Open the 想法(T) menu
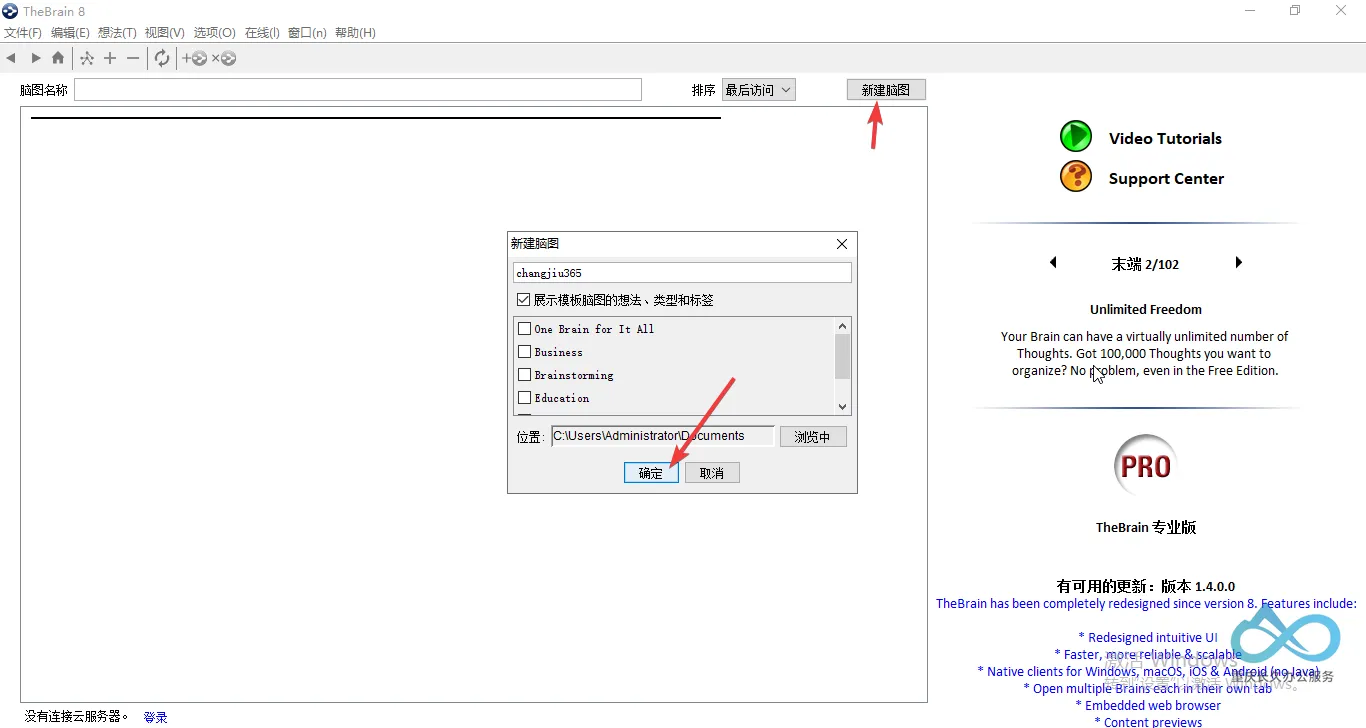Image resolution: width=1366 pixels, height=728 pixels. point(117,33)
